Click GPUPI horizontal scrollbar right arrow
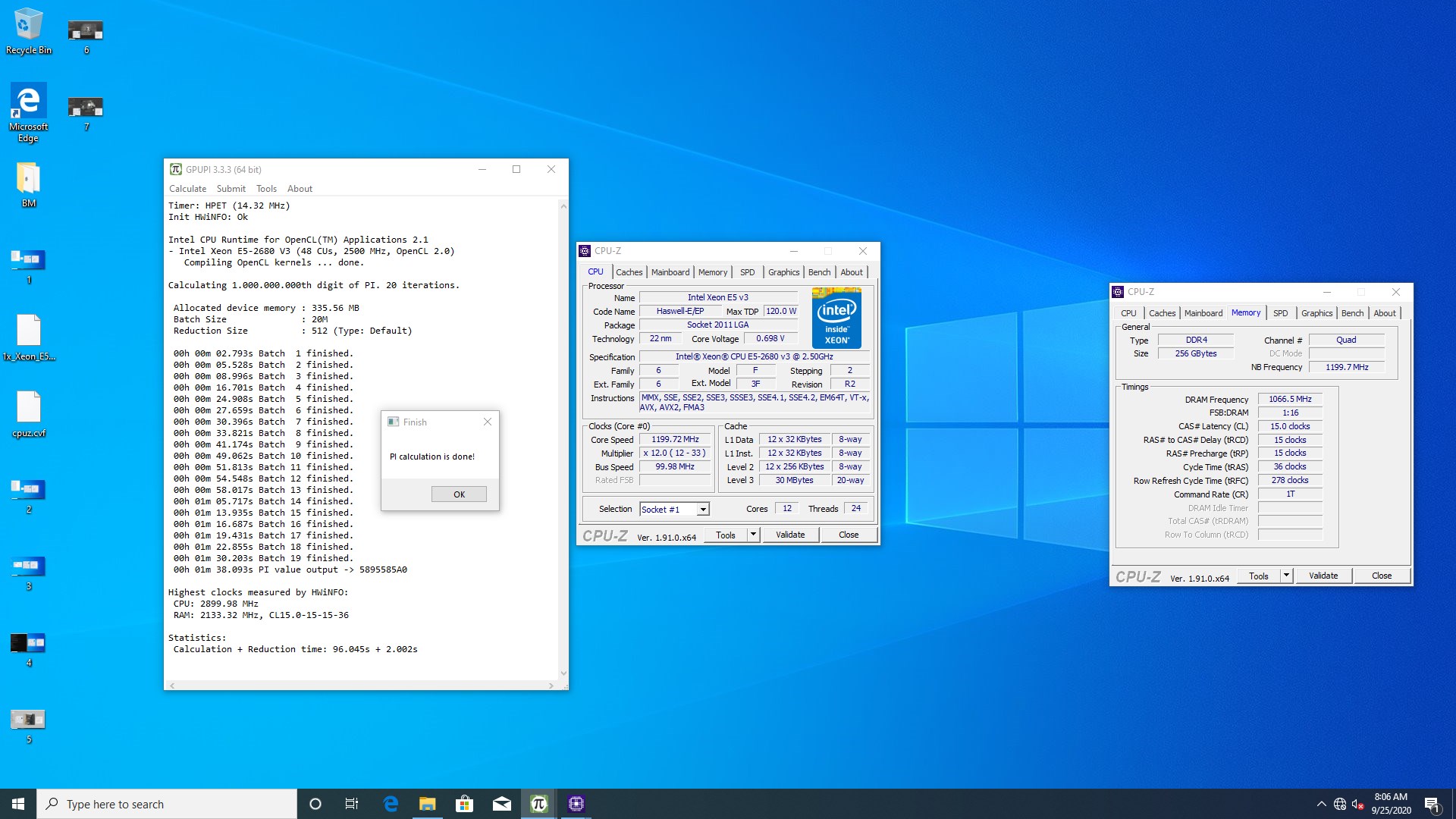The image size is (1456, 819). pos(551,686)
